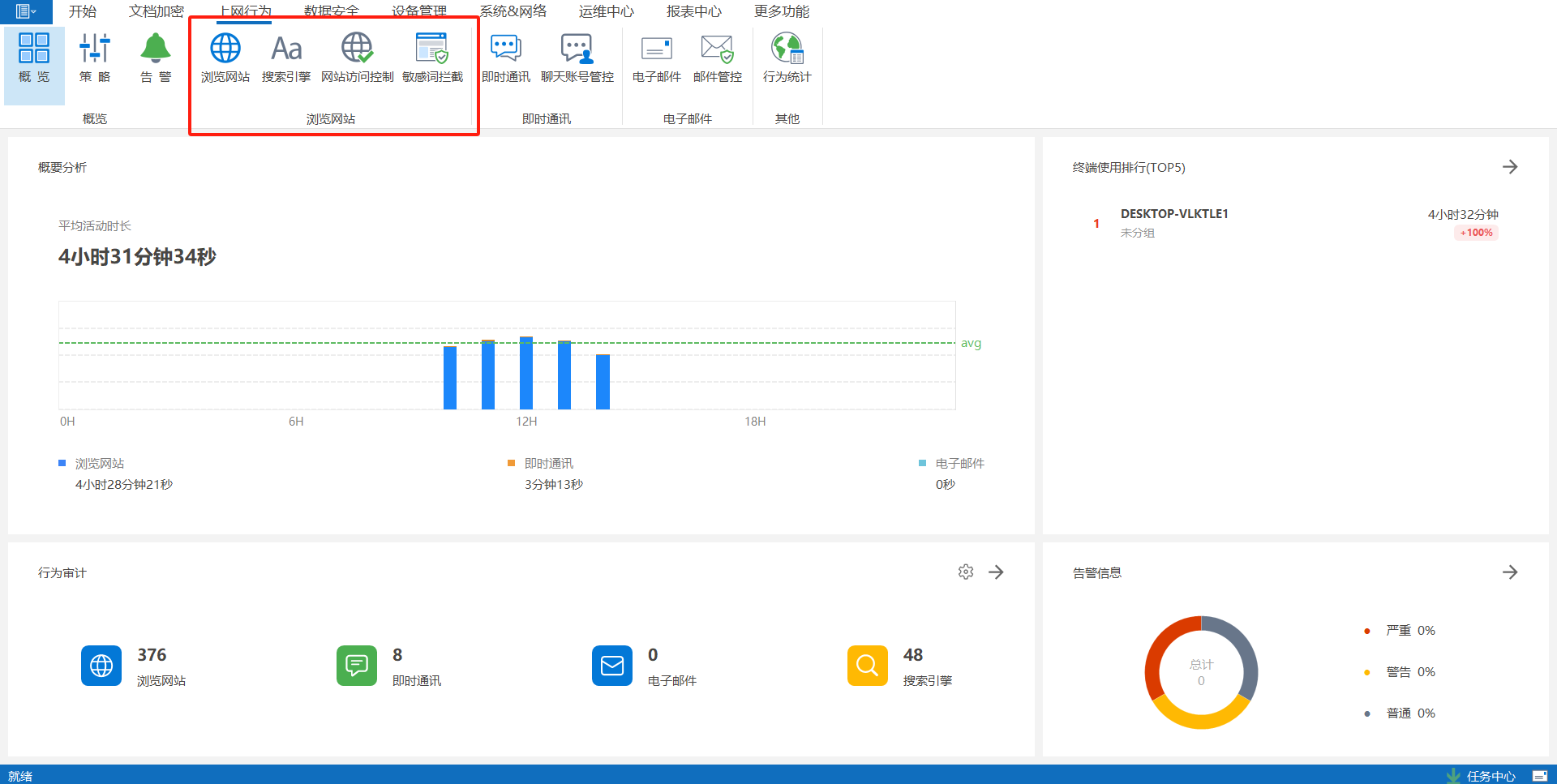Switch to the 系统&网络 tab
The height and width of the screenshot is (784, 1557).
513,11
